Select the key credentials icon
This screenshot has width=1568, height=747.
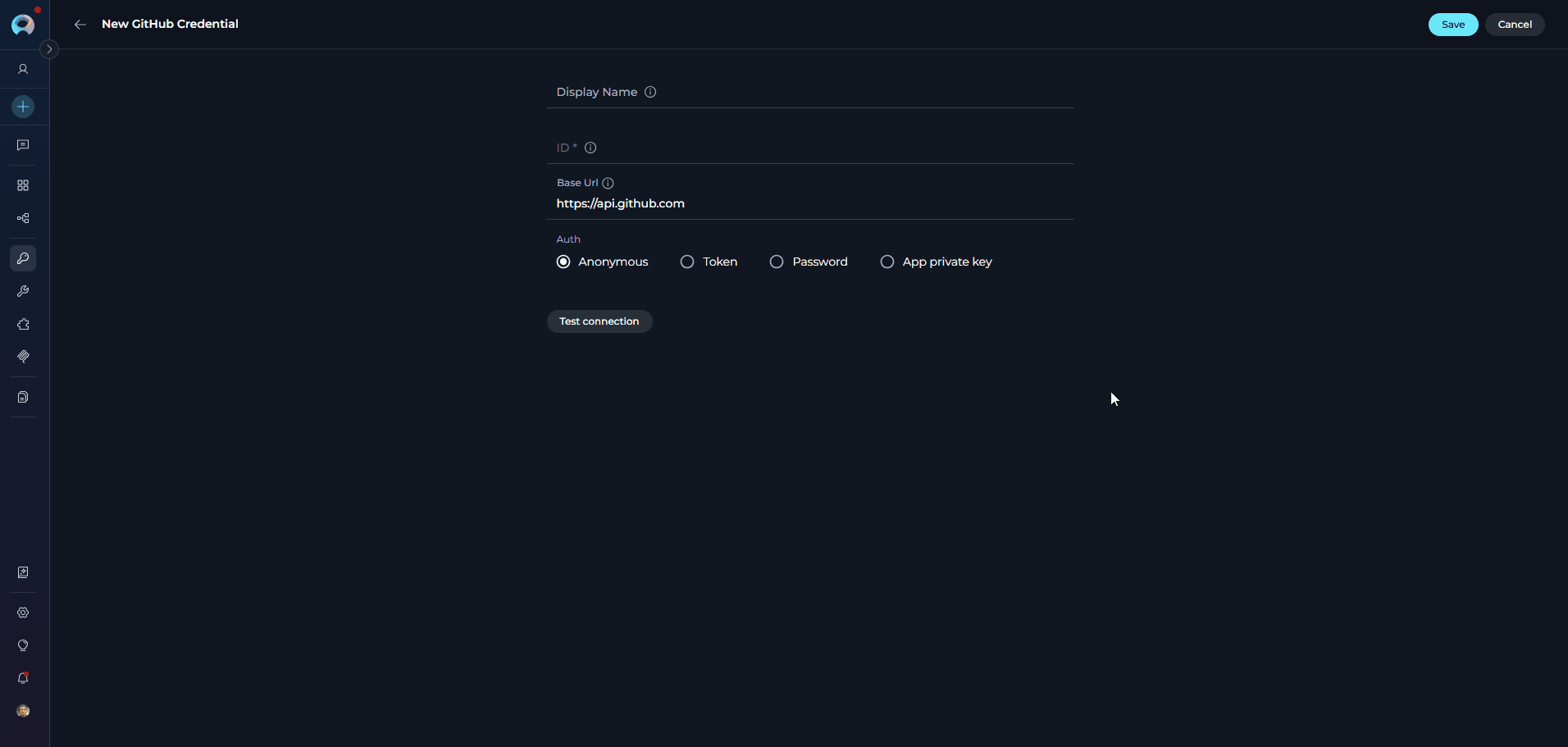coord(23,258)
